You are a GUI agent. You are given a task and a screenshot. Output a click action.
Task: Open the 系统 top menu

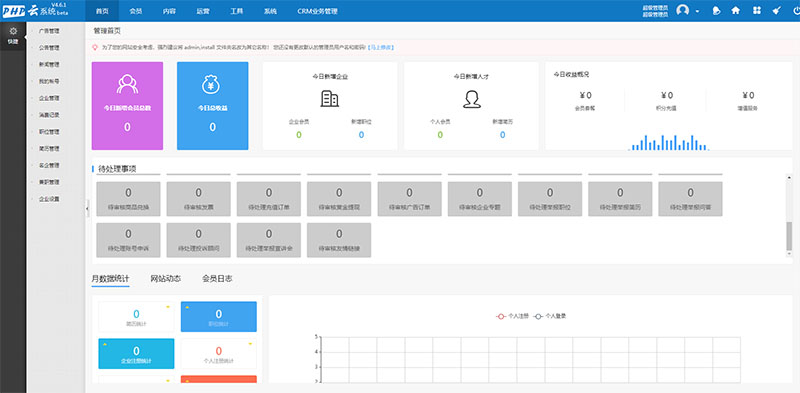click(270, 11)
